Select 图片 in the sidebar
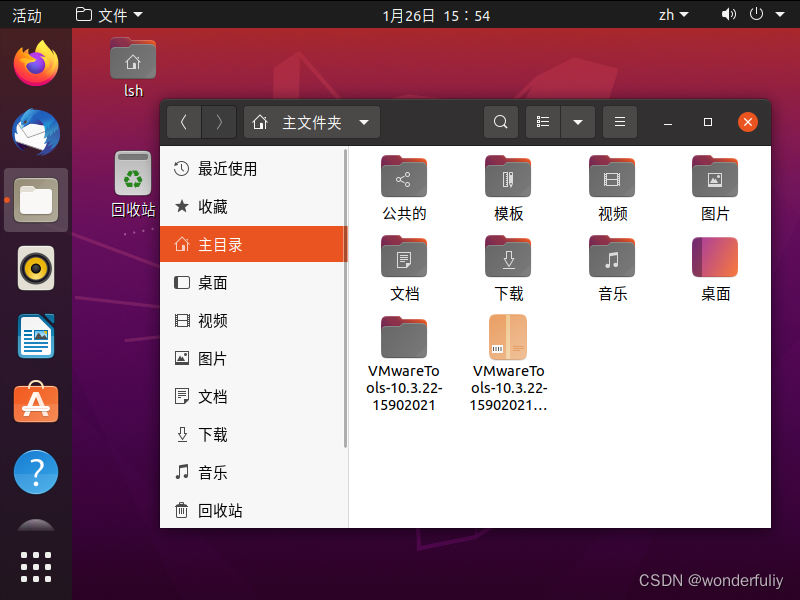Viewport: 800px width, 600px height. tap(254, 358)
